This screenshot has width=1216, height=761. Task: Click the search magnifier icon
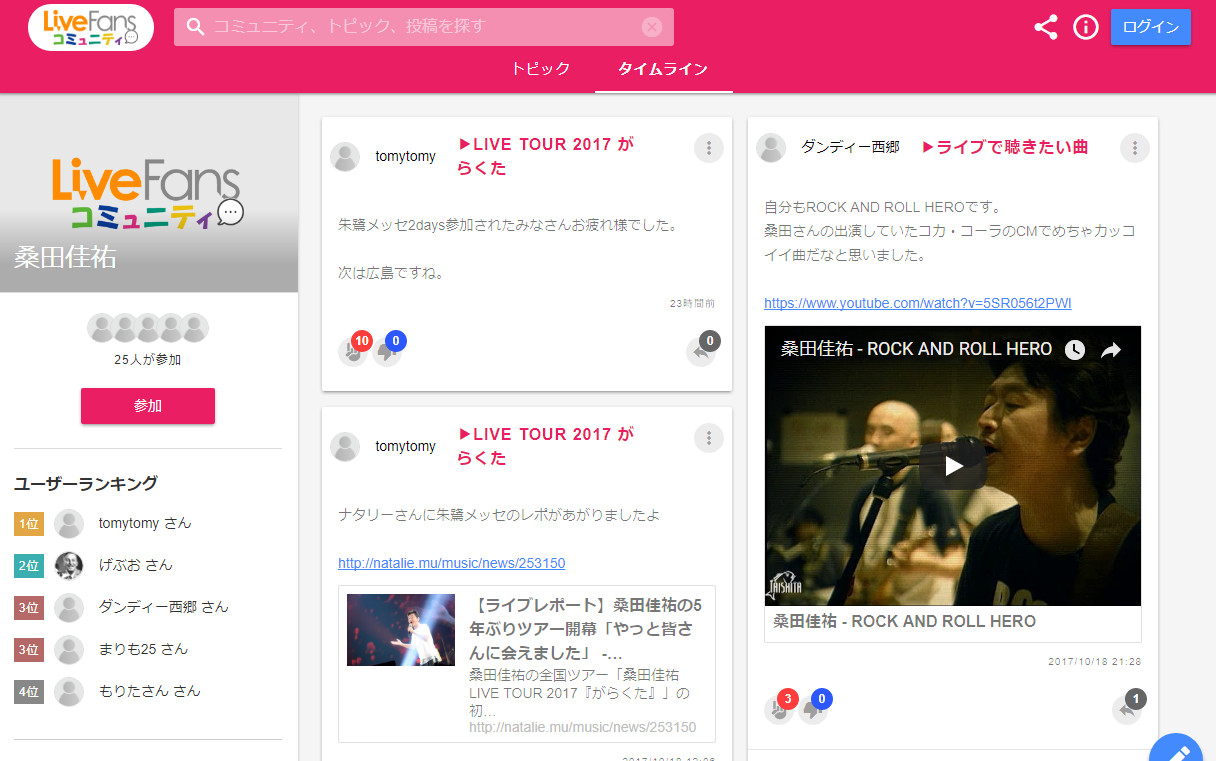point(195,27)
